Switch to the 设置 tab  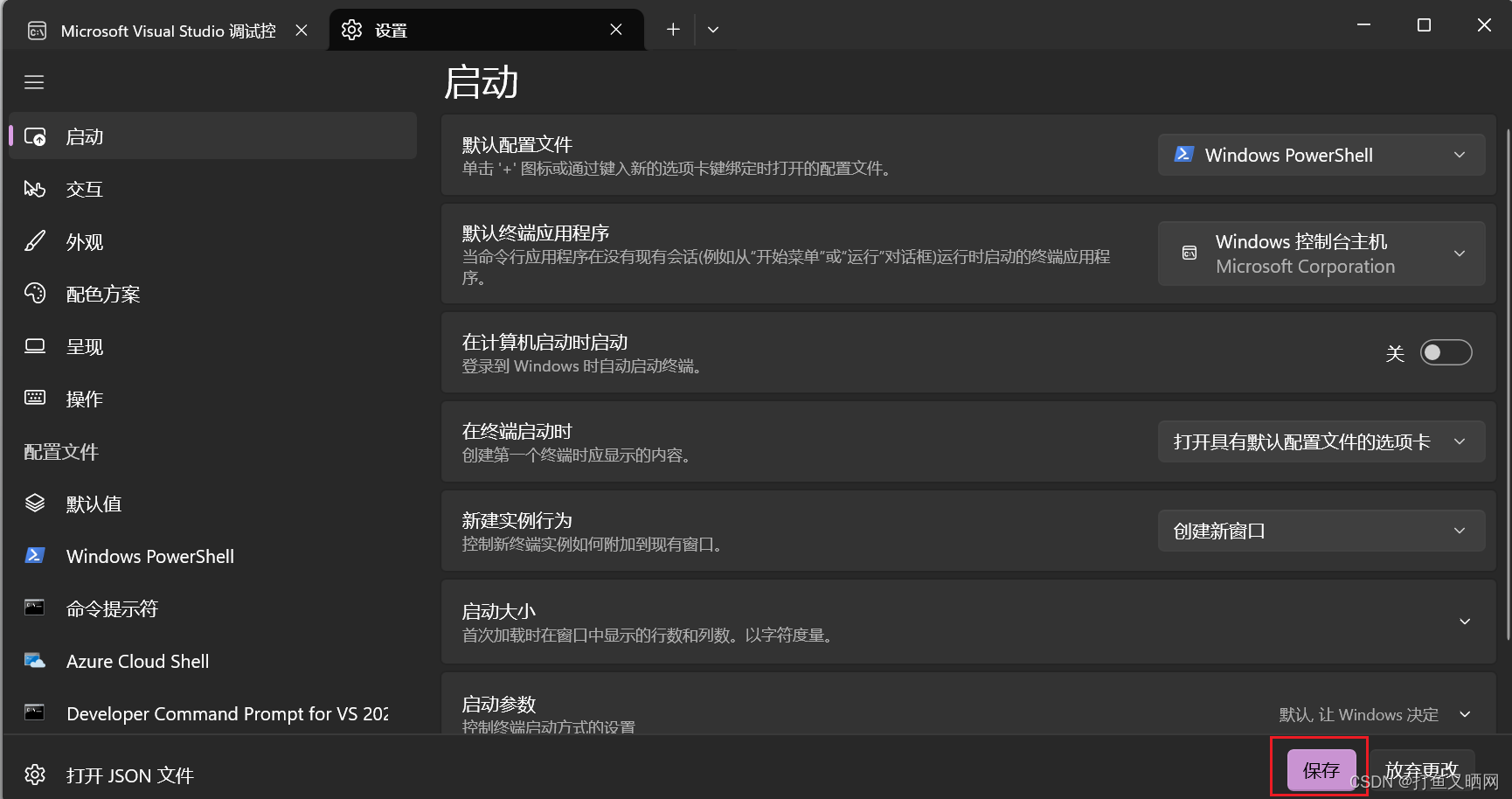[x=486, y=30]
